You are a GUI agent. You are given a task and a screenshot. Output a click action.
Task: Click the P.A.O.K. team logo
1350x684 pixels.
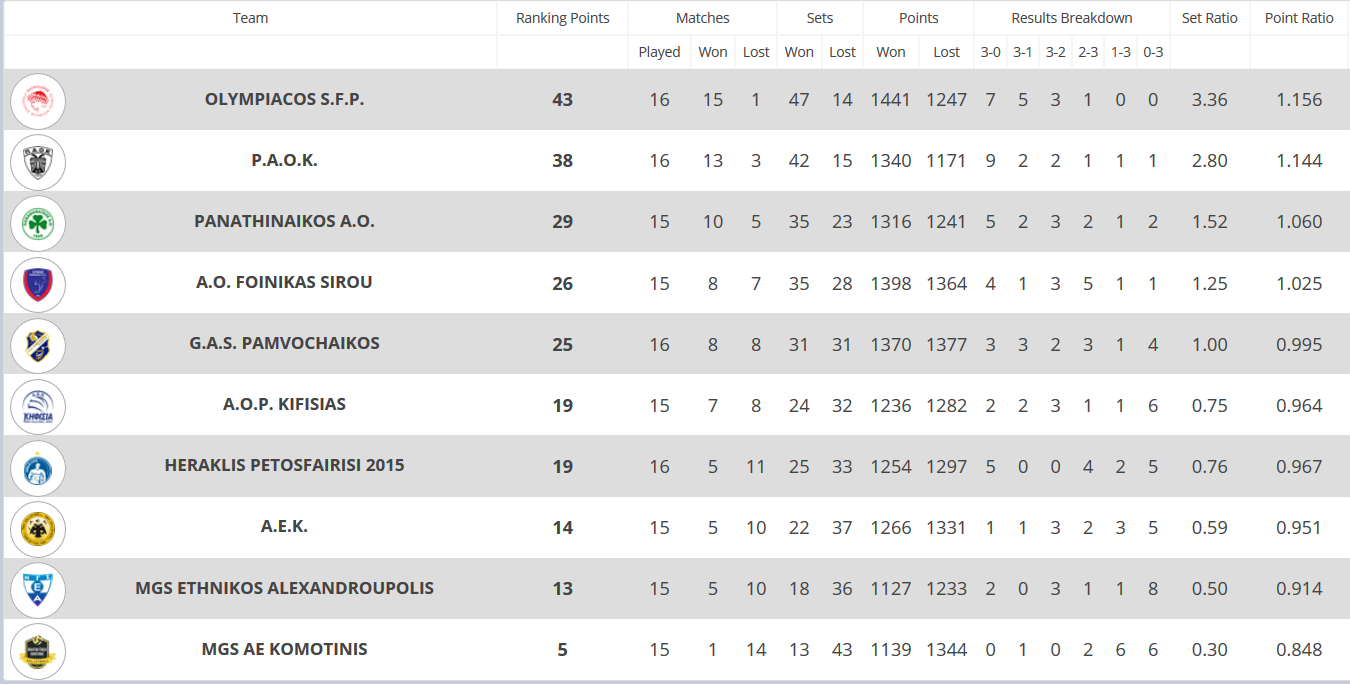coord(38,162)
